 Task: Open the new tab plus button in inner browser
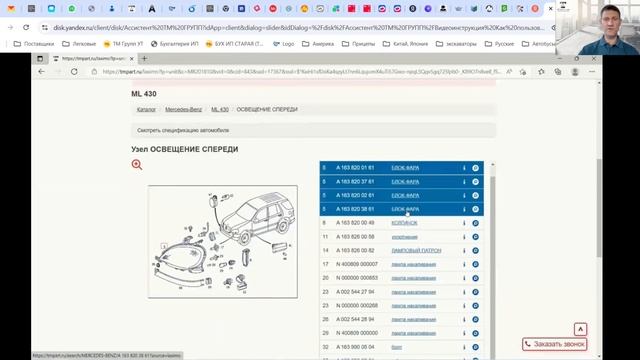[144, 58]
